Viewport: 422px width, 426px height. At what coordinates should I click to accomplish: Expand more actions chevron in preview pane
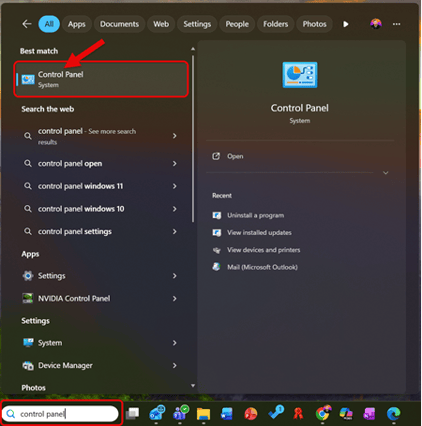click(386, 173)
